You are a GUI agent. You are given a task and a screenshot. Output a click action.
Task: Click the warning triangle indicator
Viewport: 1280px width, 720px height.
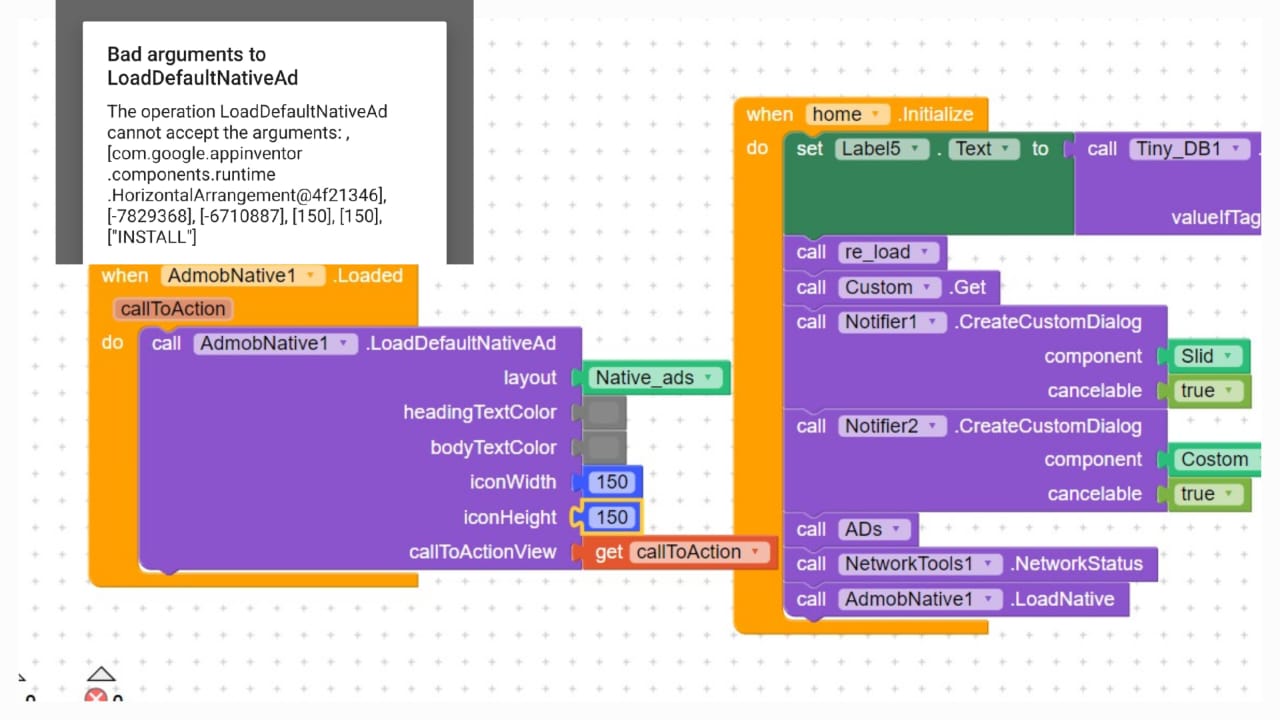[x=101, y=674]
